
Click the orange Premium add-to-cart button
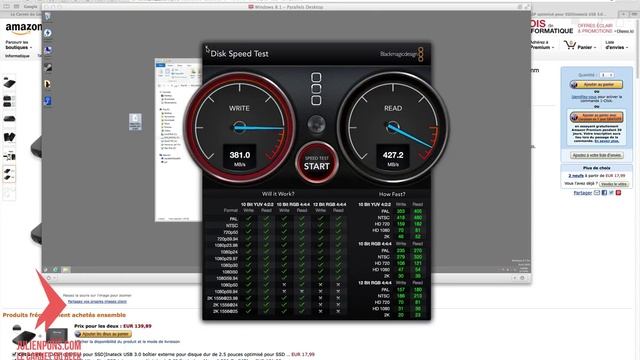pyautogui.click(x=596, y=117)
